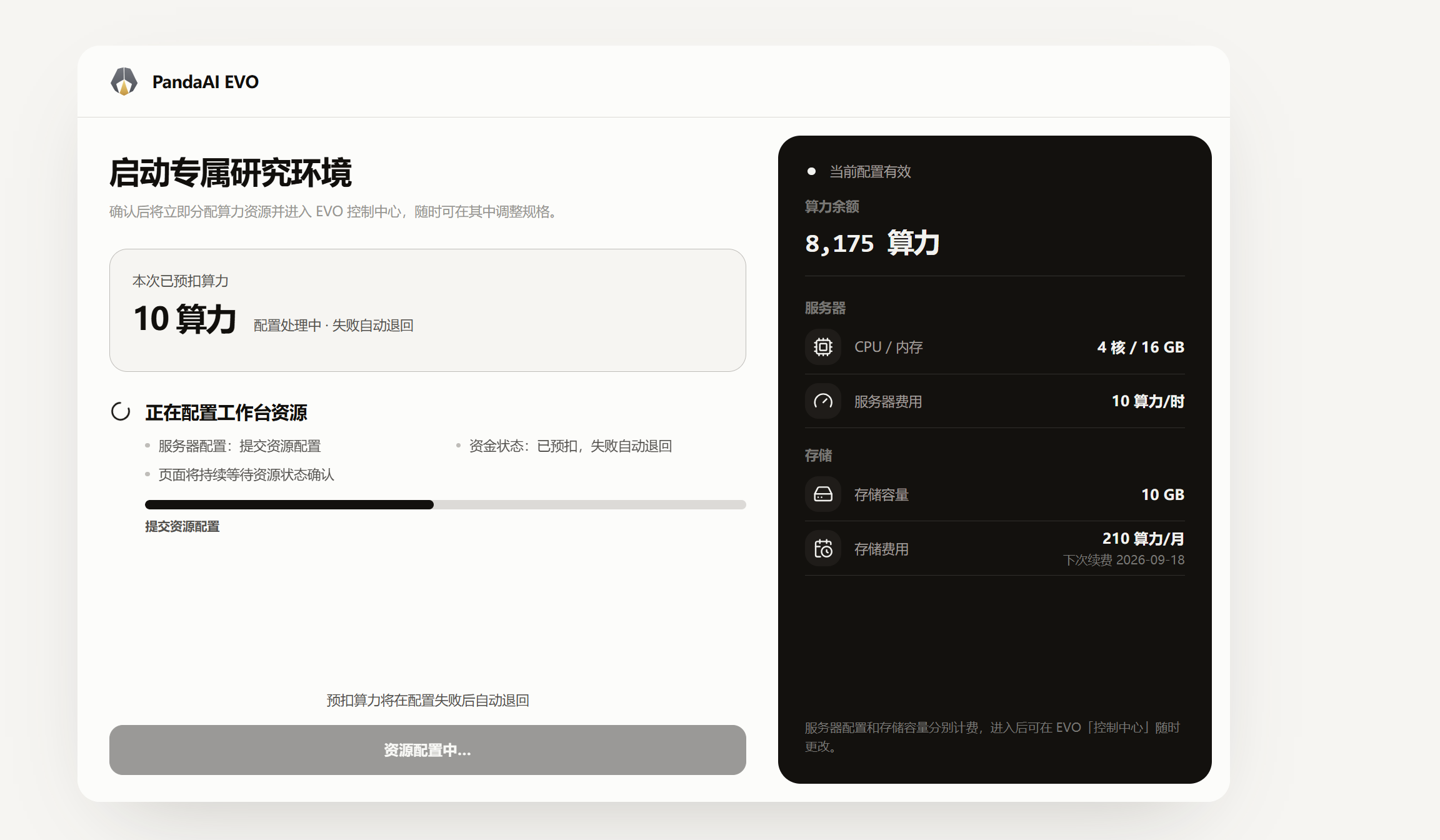Click the 算力余额 label

(x=832, y=207)
